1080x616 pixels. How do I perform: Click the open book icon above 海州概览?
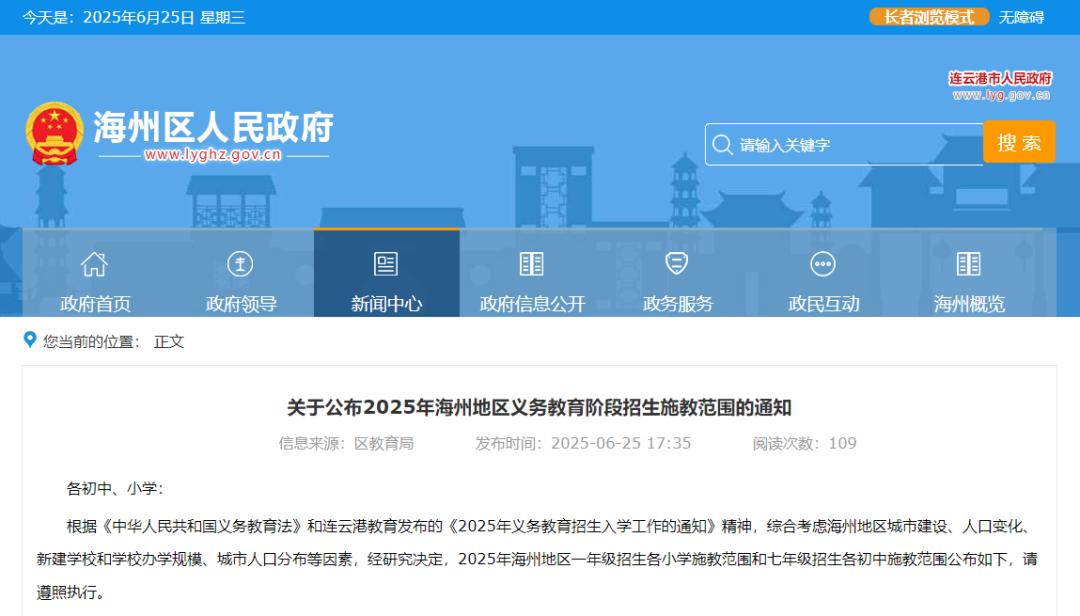click(968, 264)
